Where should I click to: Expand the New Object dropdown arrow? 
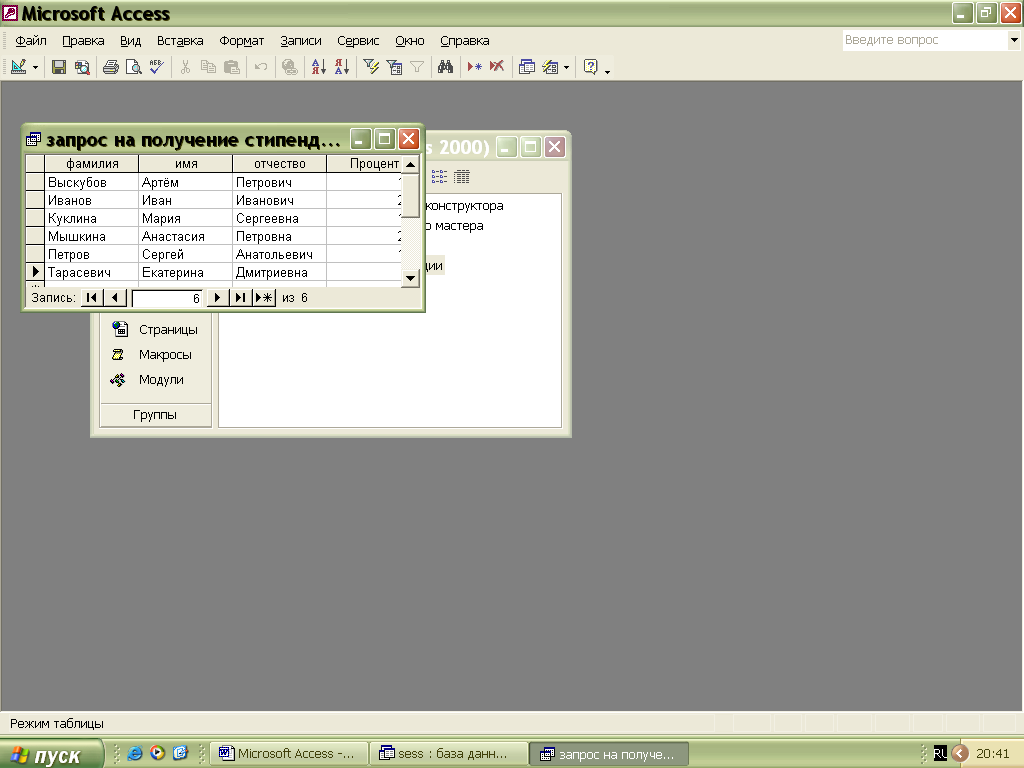pos(566,67)
